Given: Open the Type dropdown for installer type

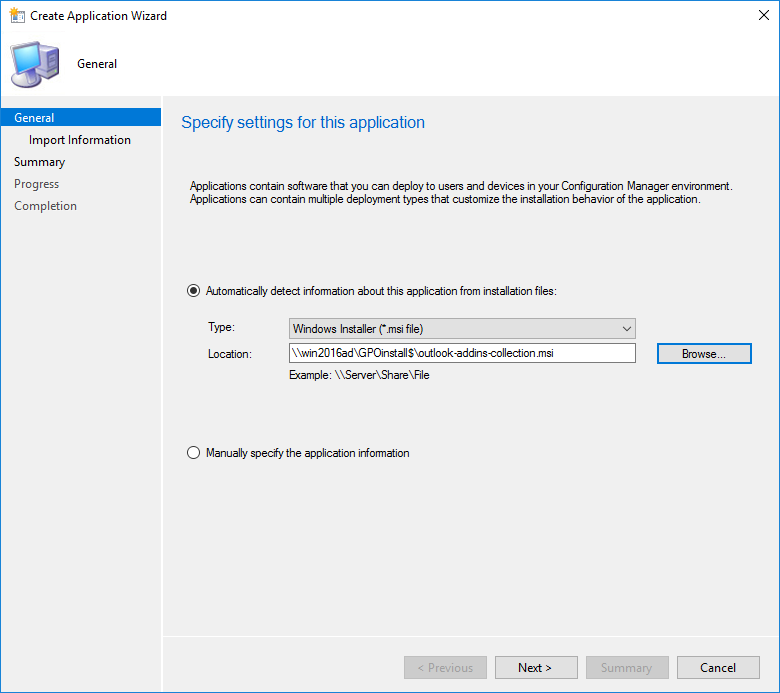Looking at the screenshot, I should coord(462,329).
